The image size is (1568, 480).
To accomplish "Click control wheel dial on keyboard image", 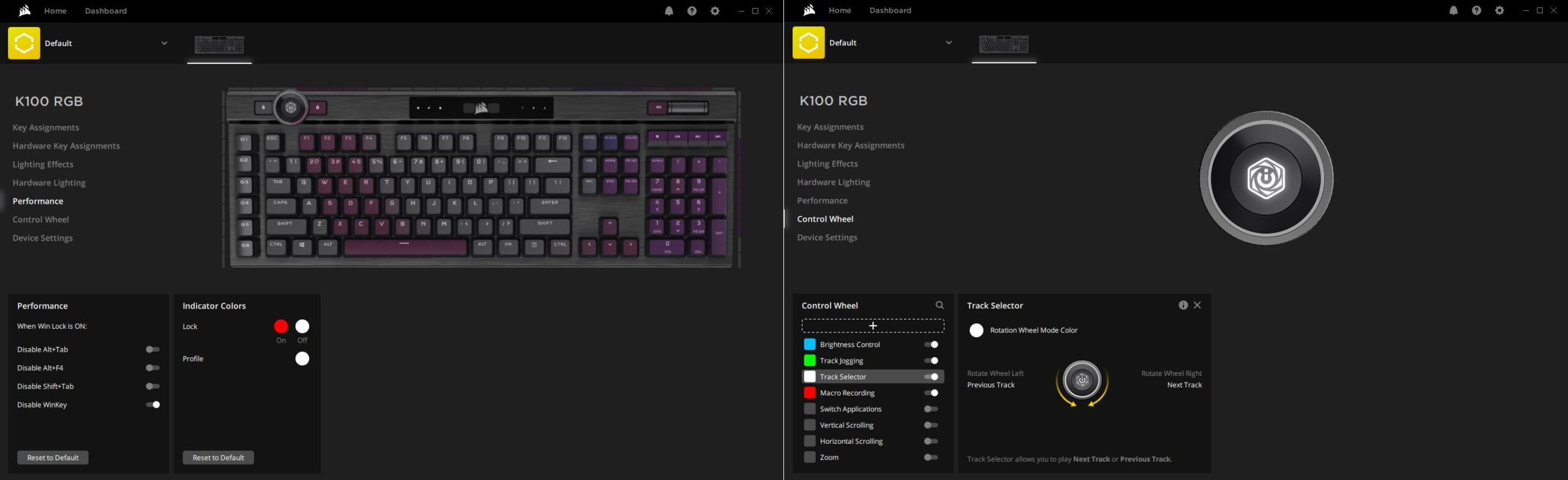I will point(291,108).
